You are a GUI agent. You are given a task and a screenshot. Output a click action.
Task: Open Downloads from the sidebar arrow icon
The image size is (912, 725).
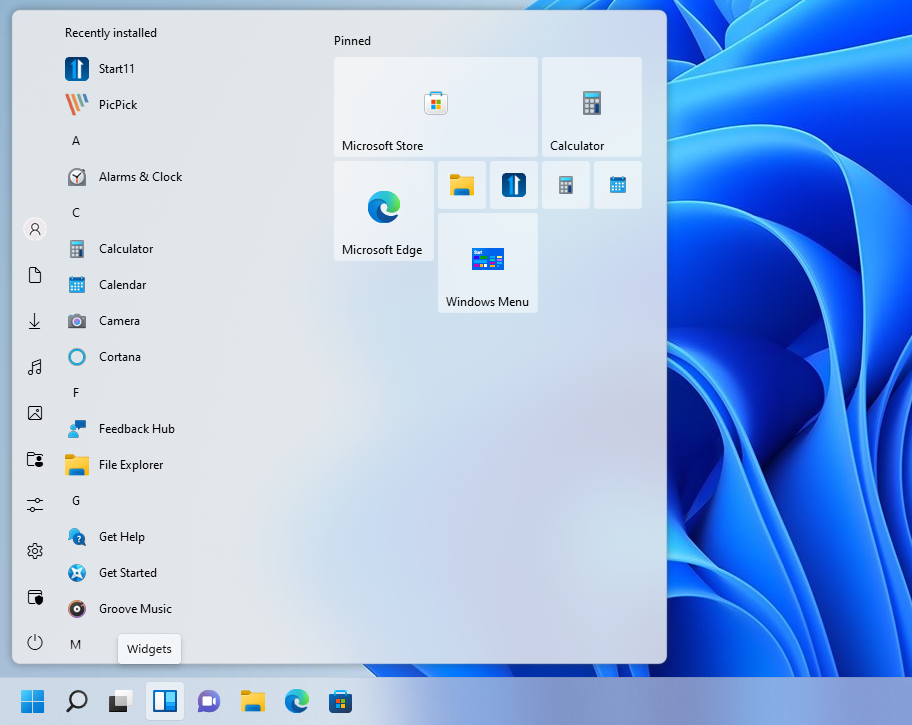(35, 321)
